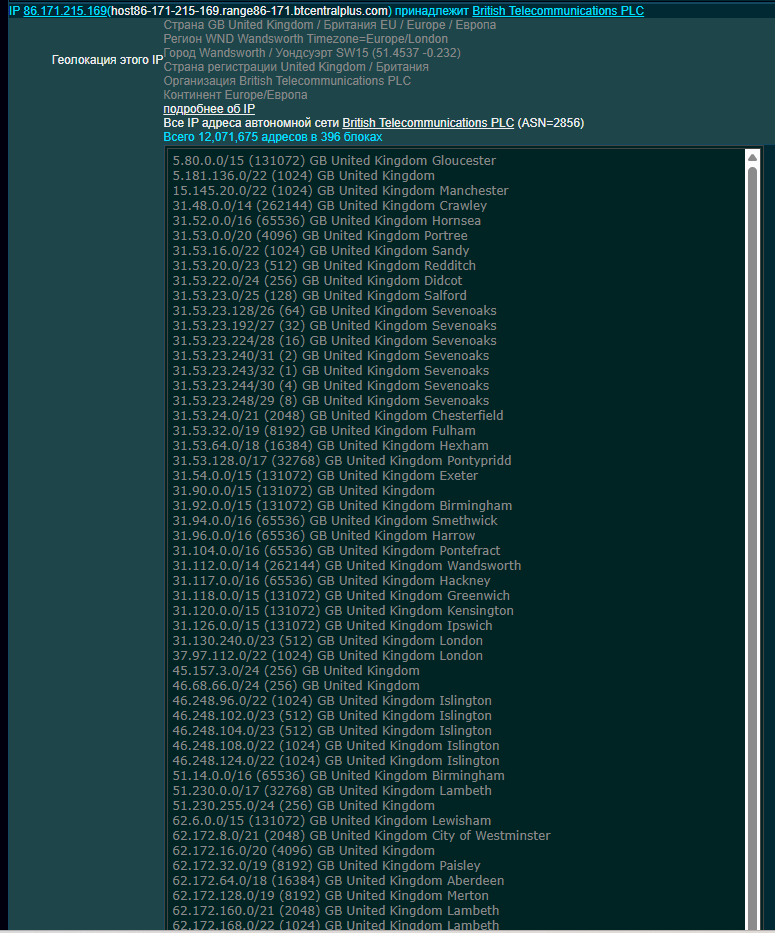Select row 31.48.0.0/14 Crawley
This screenshot has height=933, width=775.
tap(330, 205)
